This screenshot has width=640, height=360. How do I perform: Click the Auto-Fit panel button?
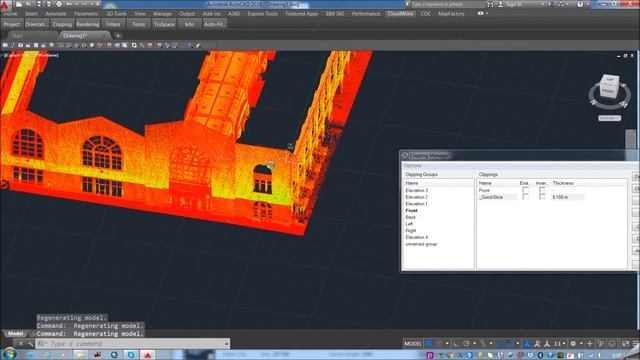[214, 24]
